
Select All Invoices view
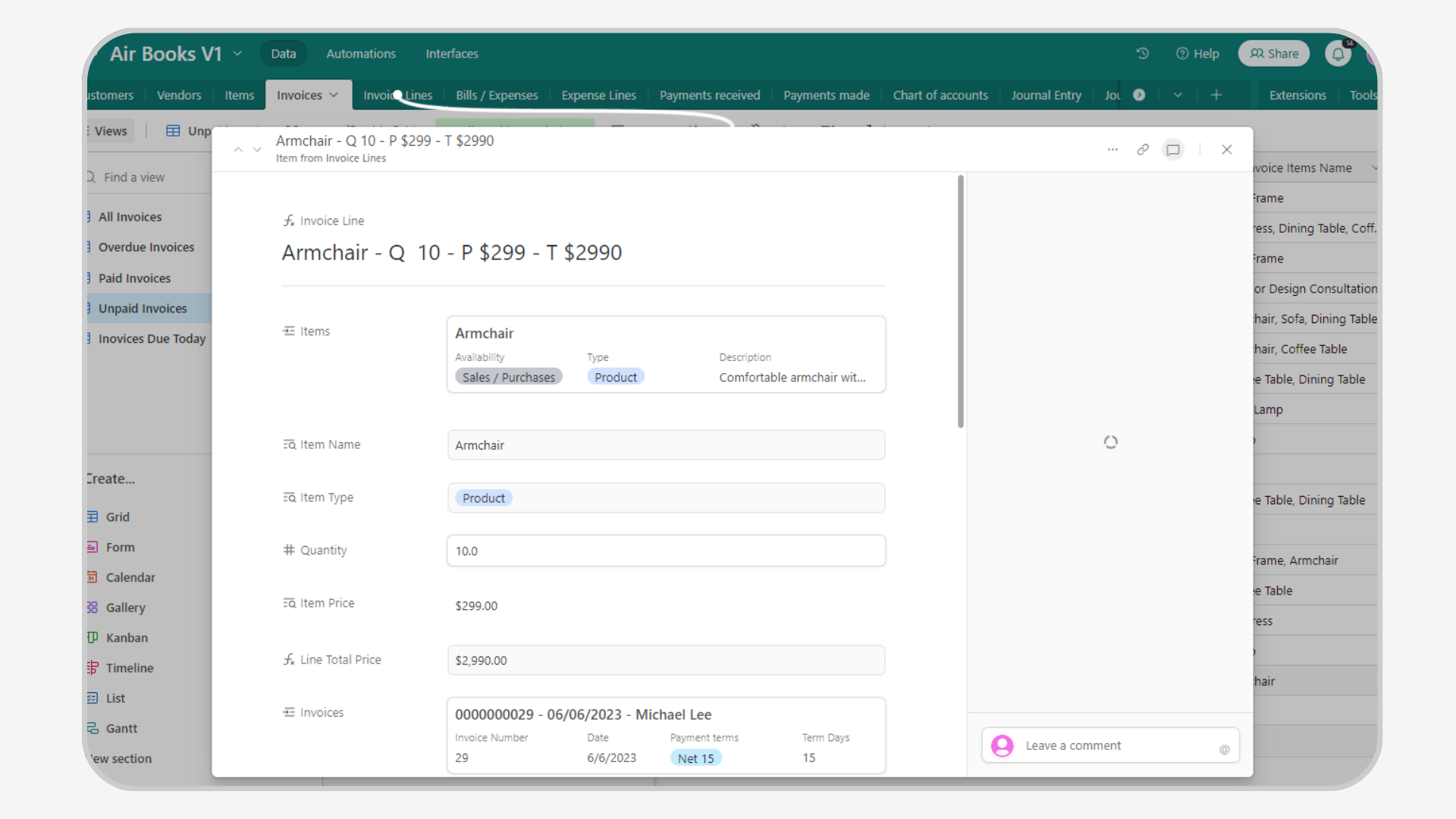coord(130,217)
